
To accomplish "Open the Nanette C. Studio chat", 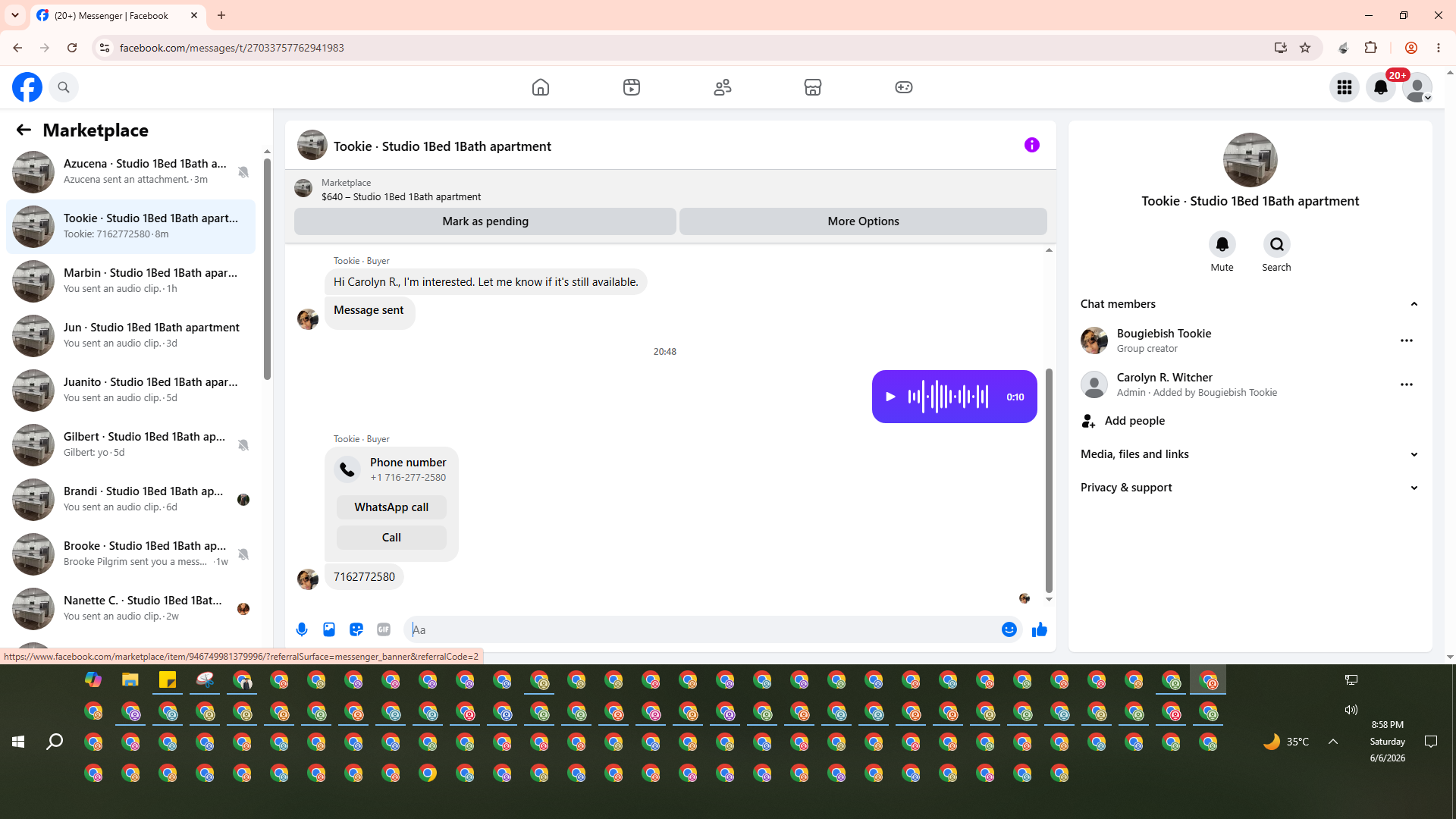I will pyautogui.click(x=130, y=608).
